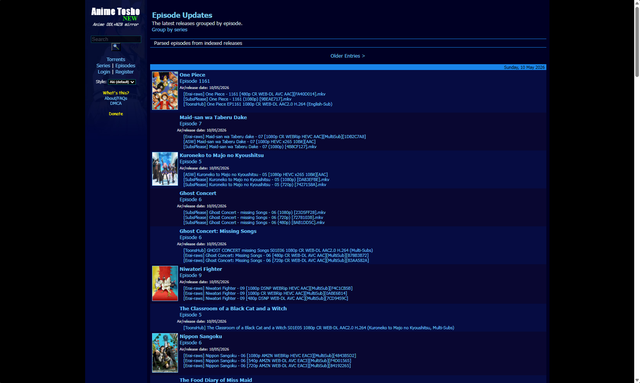Open Niwatori Fighter Episode 9 link
The image size is (640, 383).
pos(191,276)
